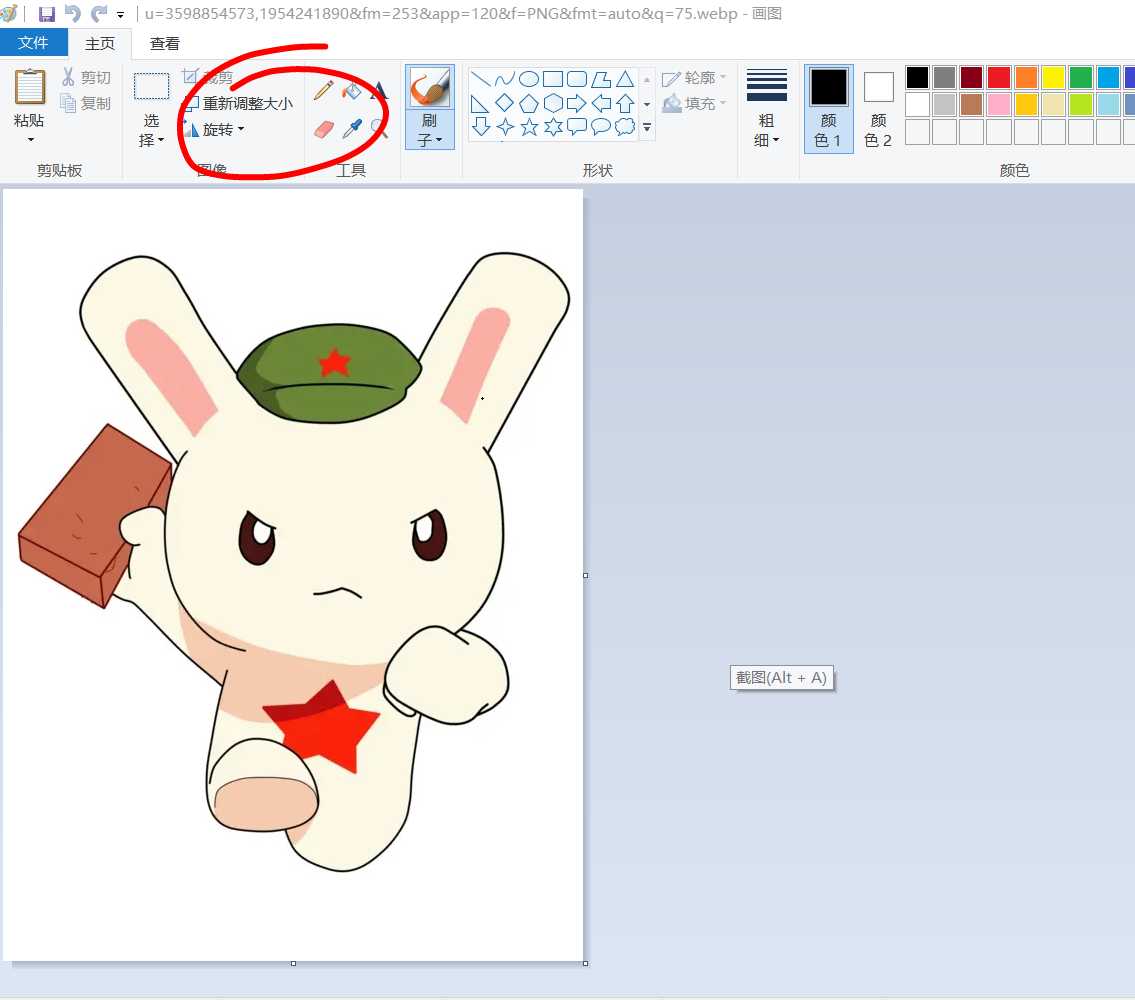Select the Pencil tool

point(324,91)
